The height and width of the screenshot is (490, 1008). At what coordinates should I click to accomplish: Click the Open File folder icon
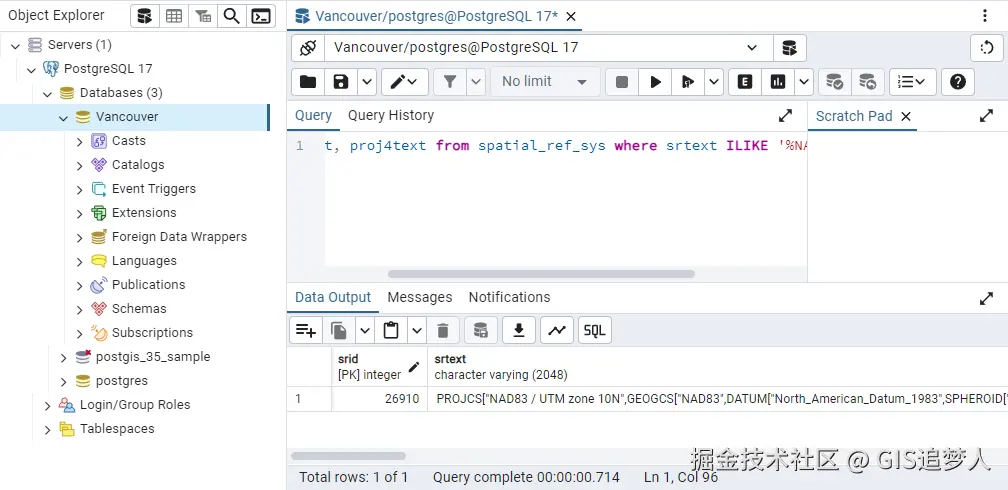pos(308,82)
